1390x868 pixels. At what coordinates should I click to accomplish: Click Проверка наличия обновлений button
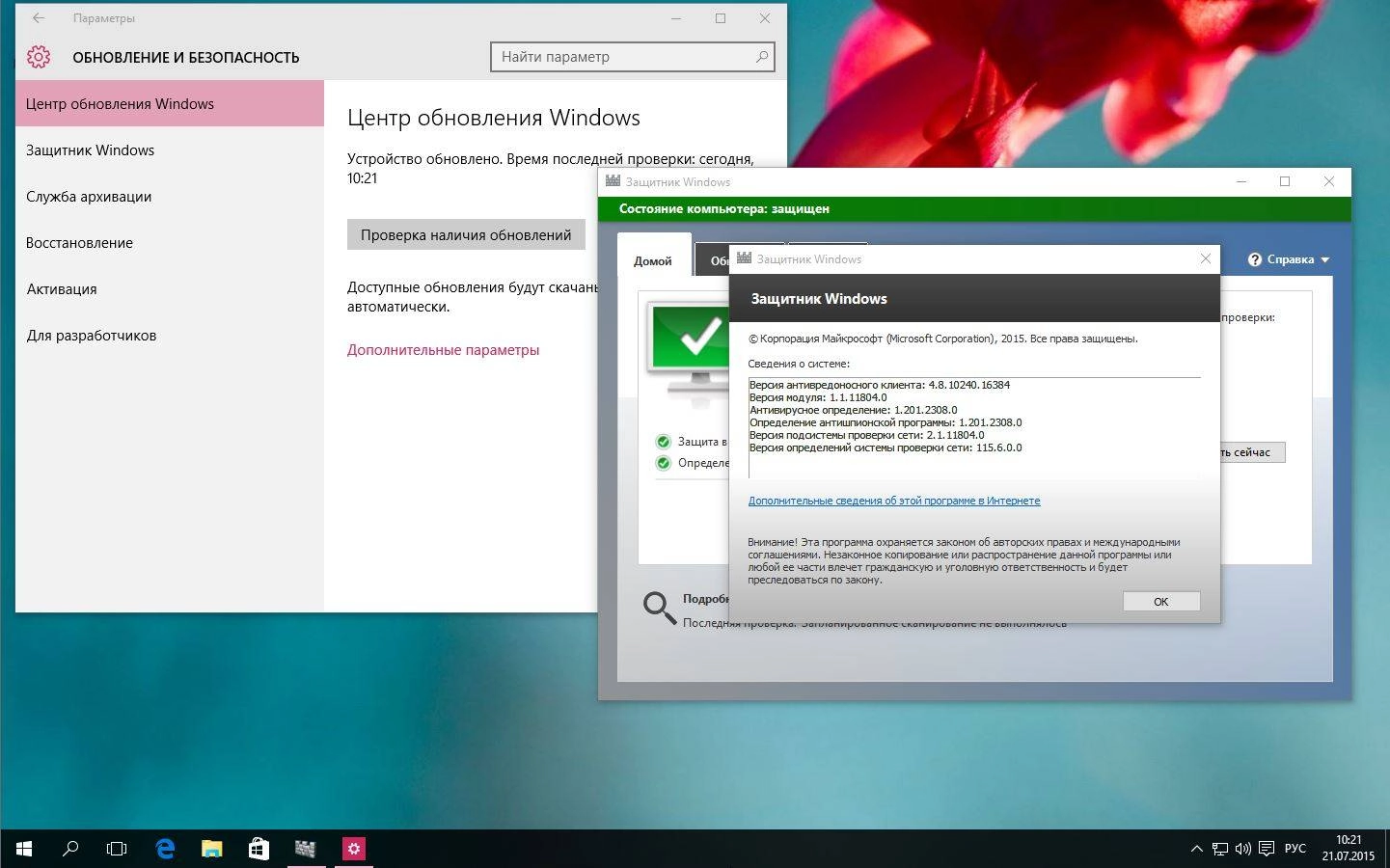466,234
